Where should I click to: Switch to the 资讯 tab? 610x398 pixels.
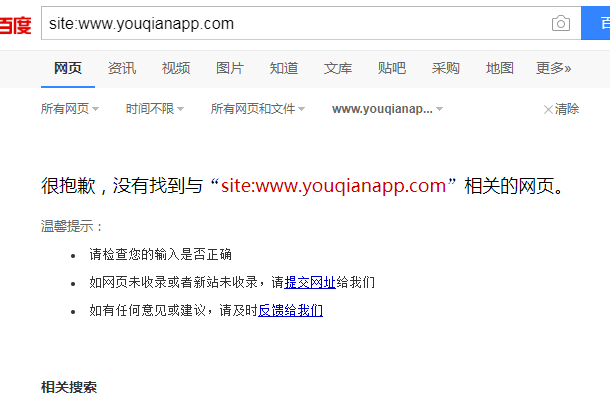coord(122,68)
